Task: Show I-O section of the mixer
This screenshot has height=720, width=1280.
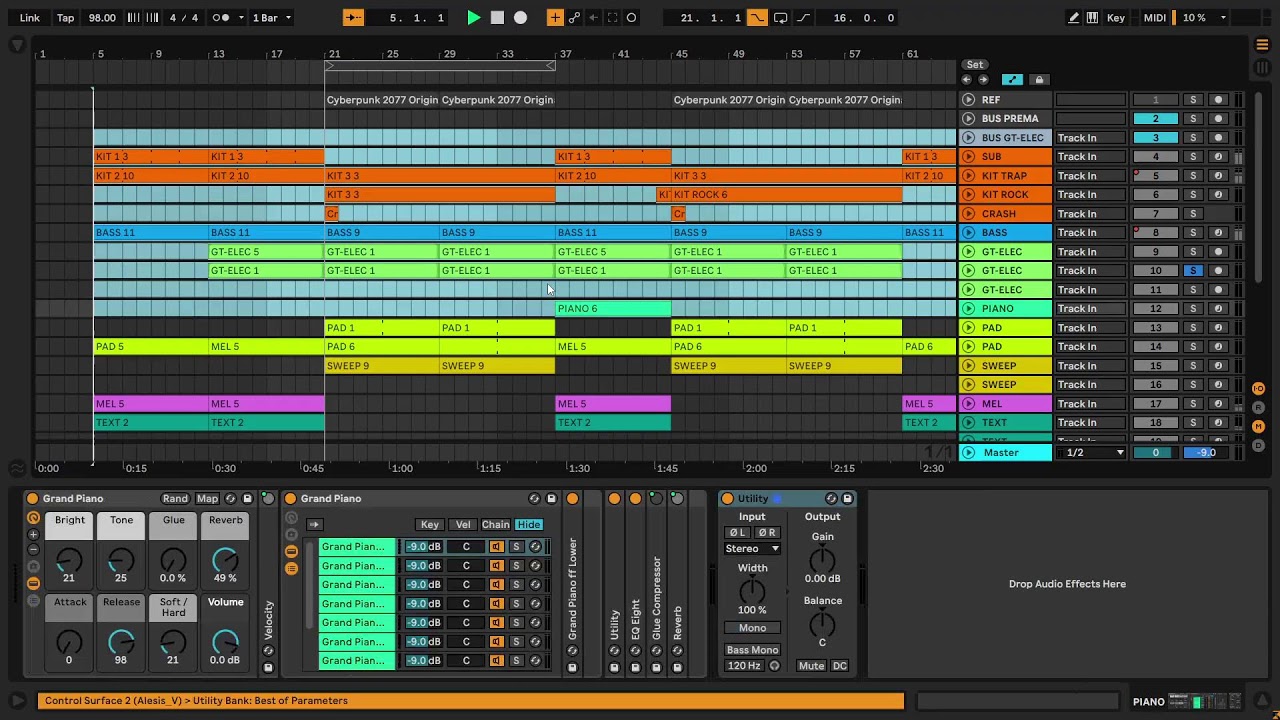Action: pos(1259,389)
